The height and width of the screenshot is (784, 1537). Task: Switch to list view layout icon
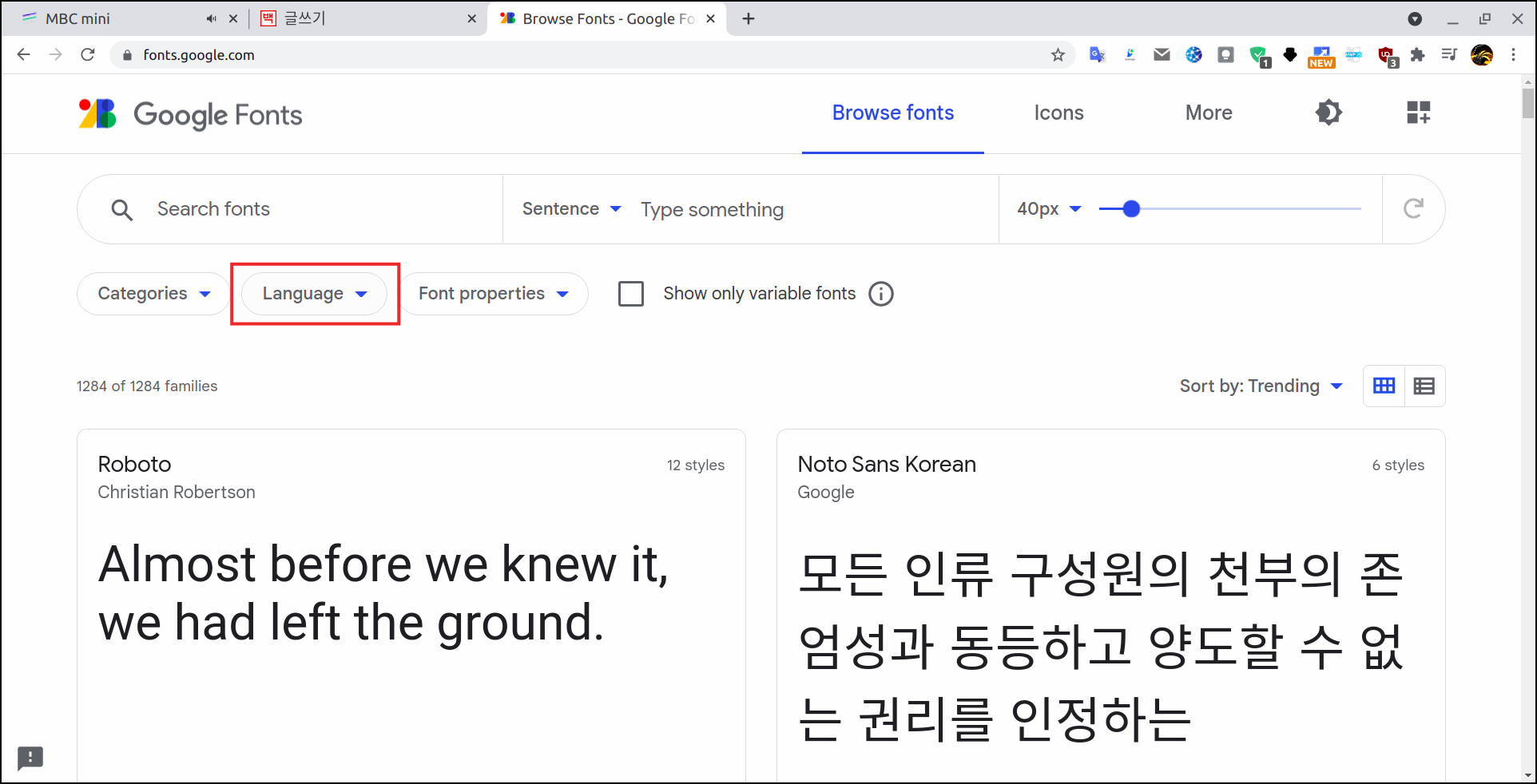click(1424, 386)
